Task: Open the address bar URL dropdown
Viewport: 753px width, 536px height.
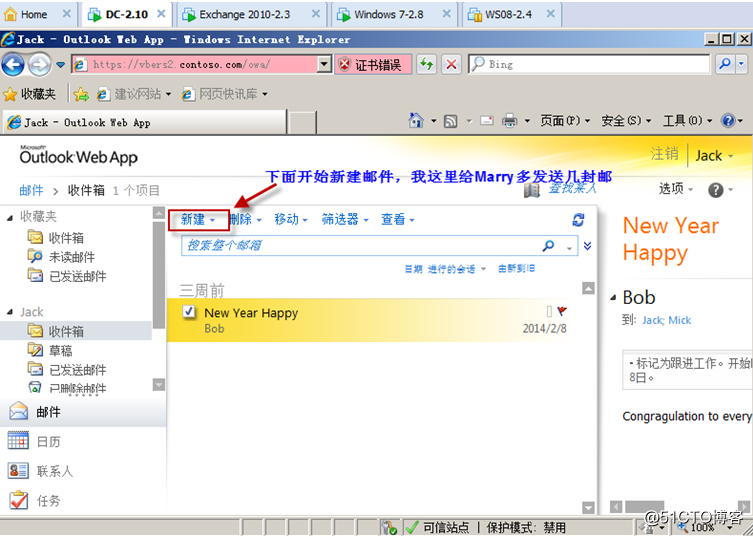Action: (325, 64)
